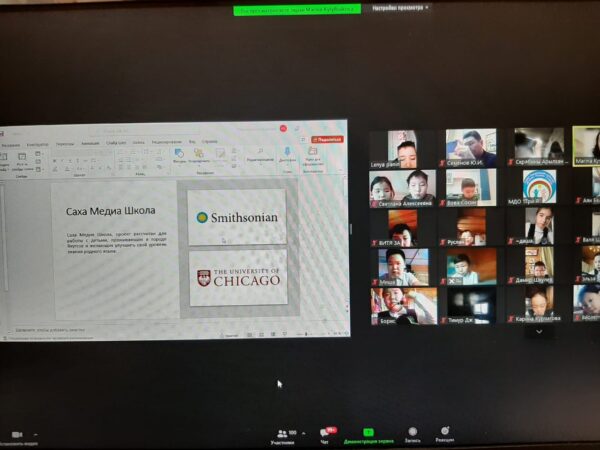This screenshot has height=450, width=600.
Task: Select the University of Chicago logo image
Action: point(238,278)
